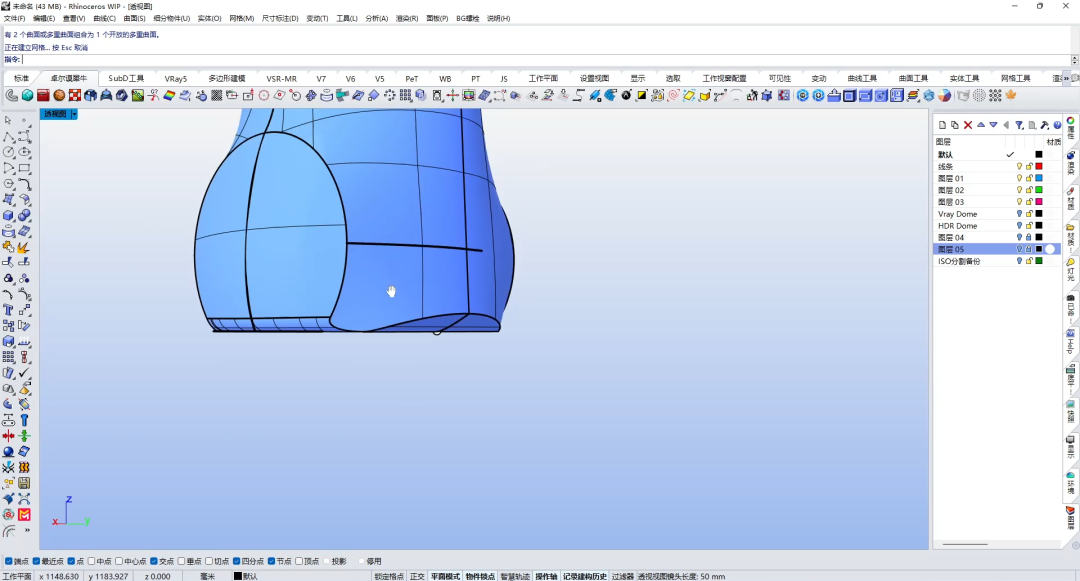
Task: Click the orange maple leaf toolbar icon
Action: coord(1011,95)
